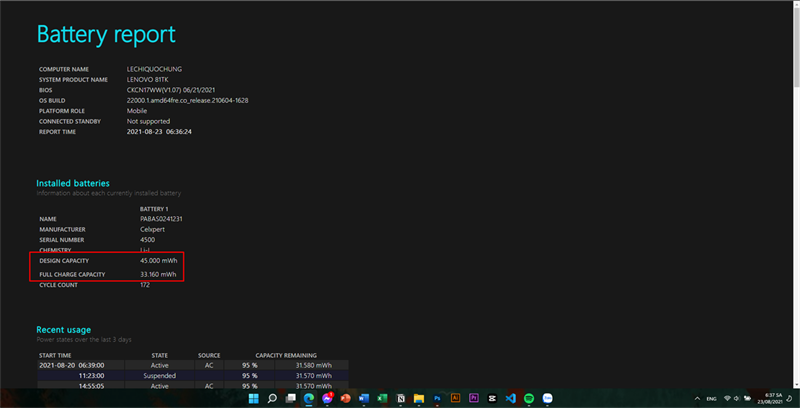Image resolution: width=800 pixels, height=408 pixels.
Task: Open Notion from the taskbar
Action: (401, 398)
